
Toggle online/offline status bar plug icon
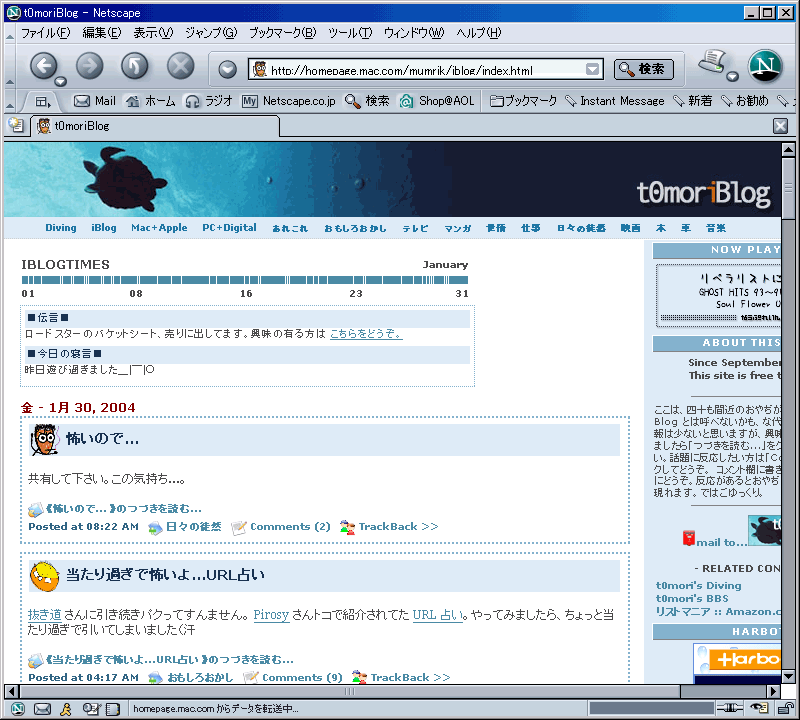point(729,707)
